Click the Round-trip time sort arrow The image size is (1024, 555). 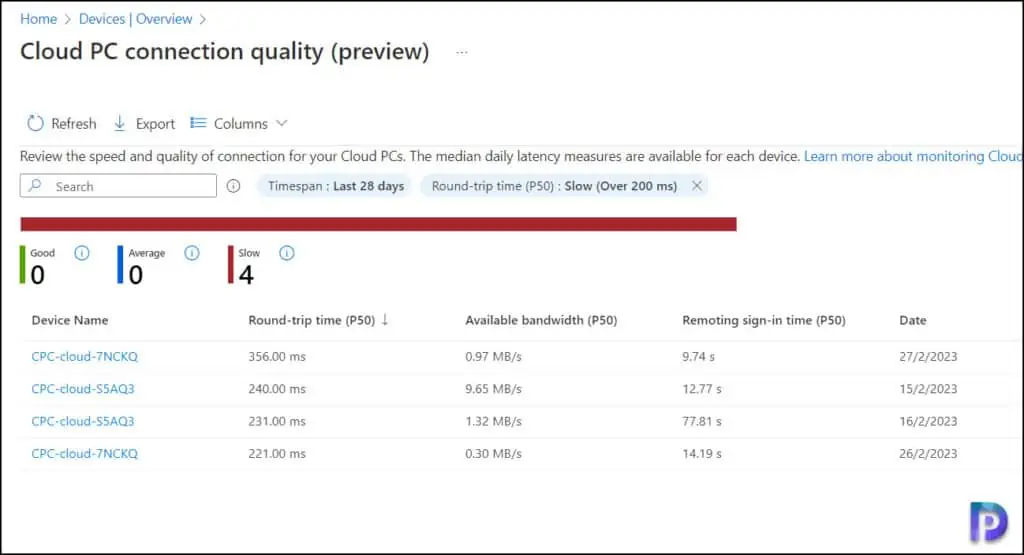[385, 319]
